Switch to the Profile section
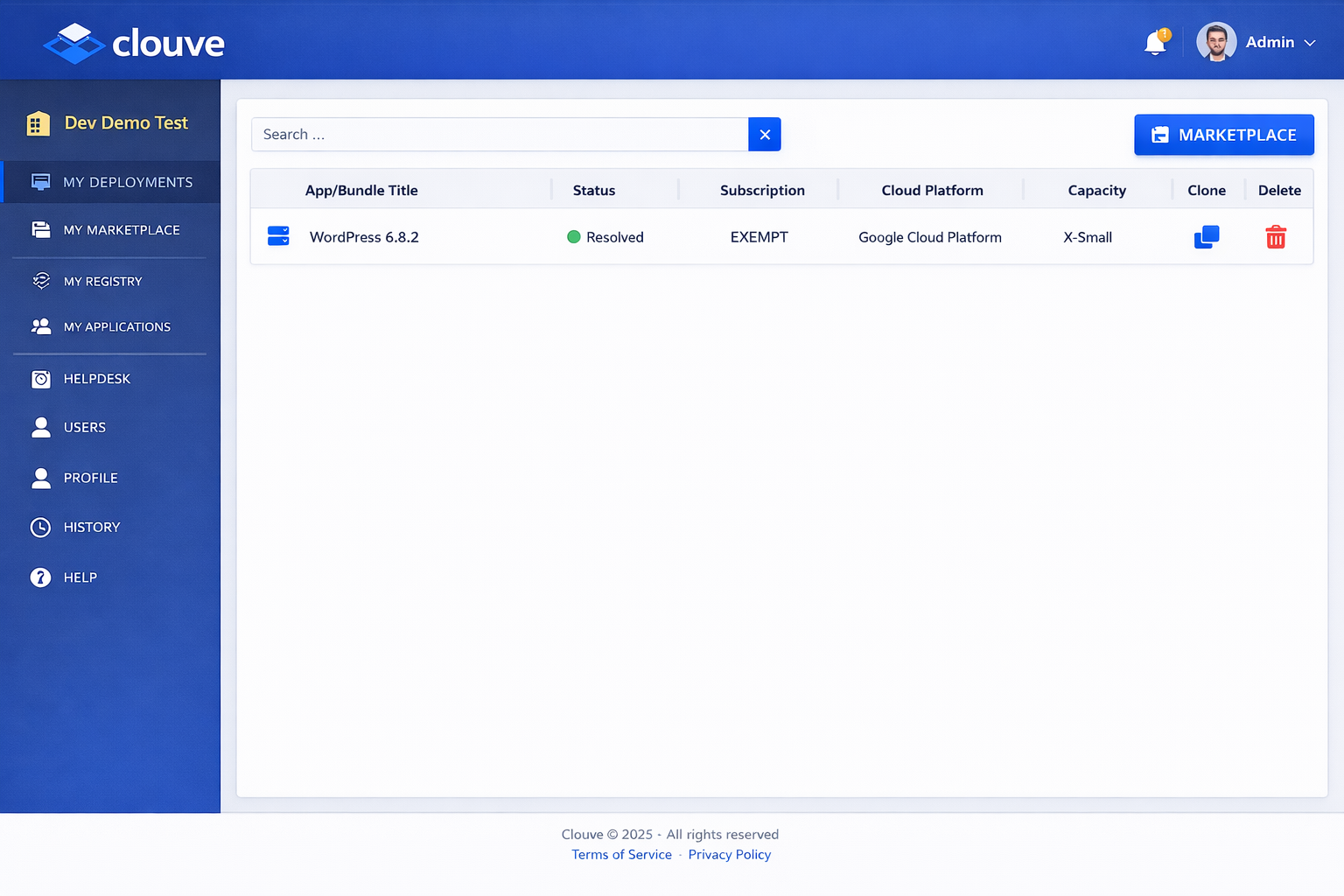 click(x=90, y=478)
